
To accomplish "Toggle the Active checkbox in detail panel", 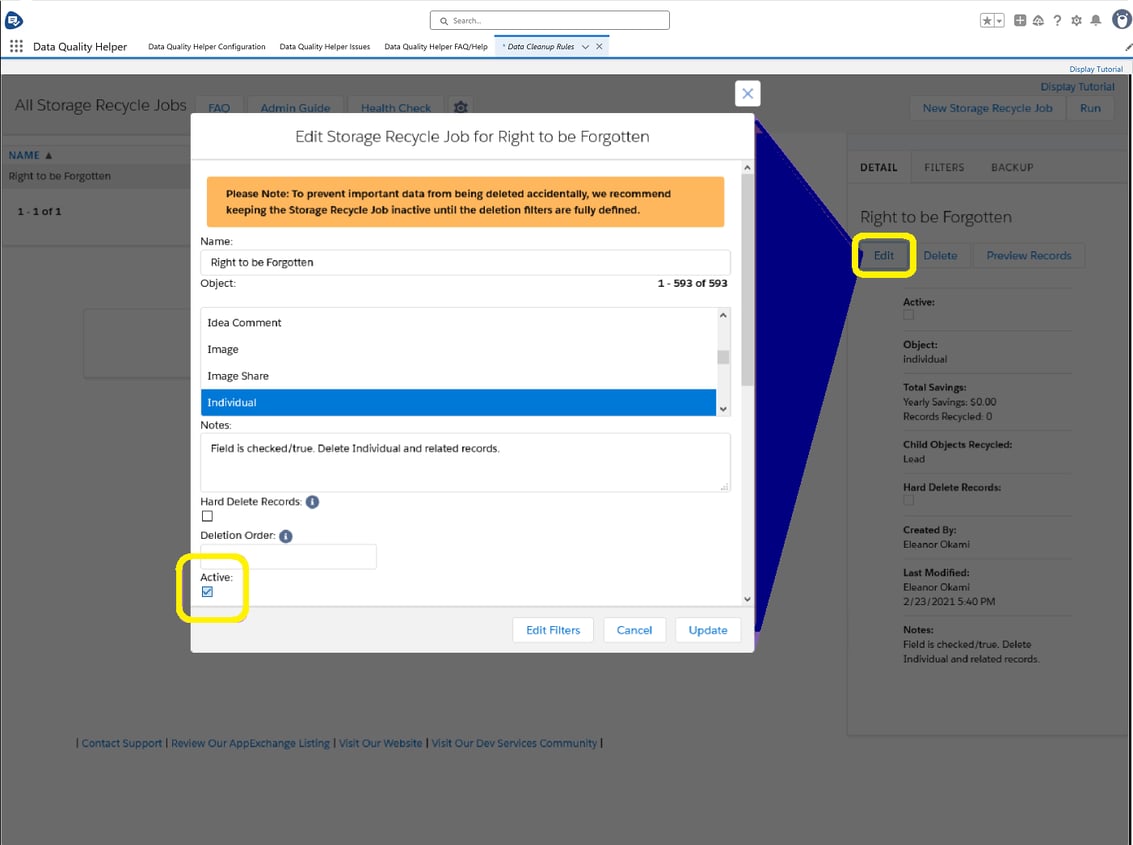I will click(x=908, y=315).
